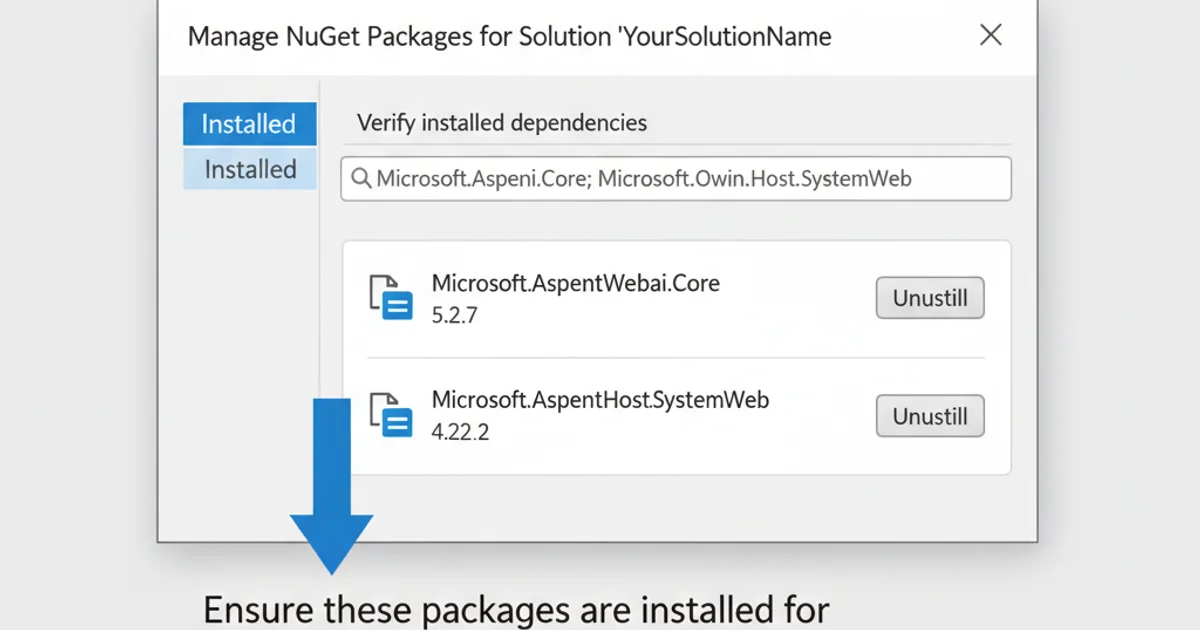Click the Unustill button for Microsoft.AspentWebai.Core
1200x630 pixels.
[929, 297]
